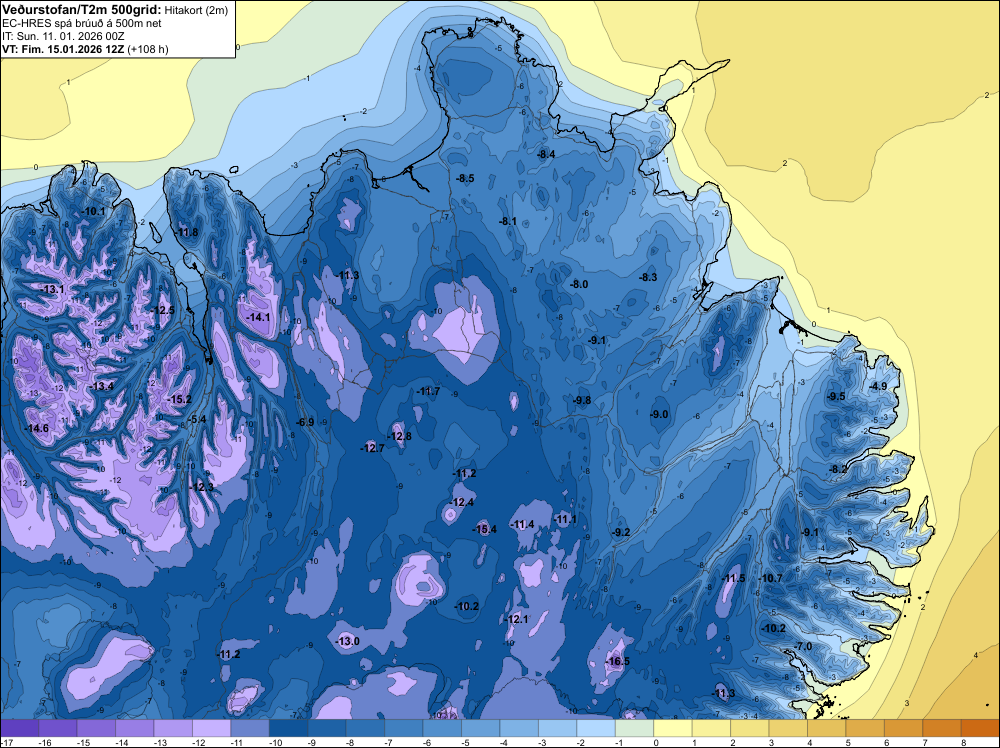Image resolution: width=1000 pixels, height=748 pixels.
Task: Click the '6' label in the color scale
Action: (887, 742)
